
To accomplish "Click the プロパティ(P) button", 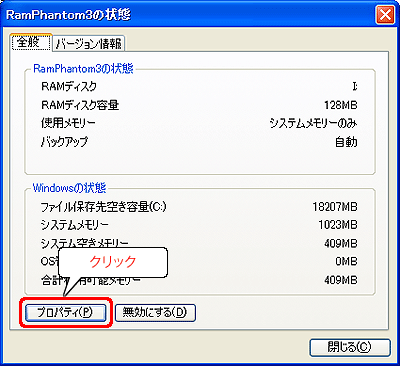I will tap(66, 313).
